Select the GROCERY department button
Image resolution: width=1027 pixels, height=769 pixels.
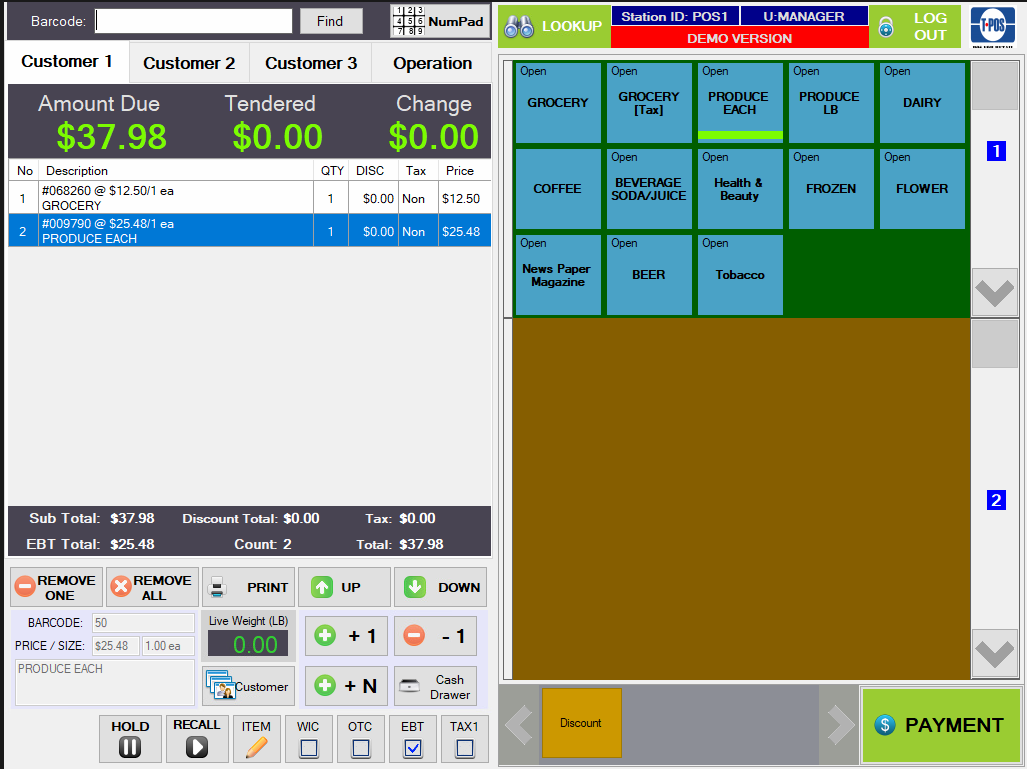click(x=558, y=103)
